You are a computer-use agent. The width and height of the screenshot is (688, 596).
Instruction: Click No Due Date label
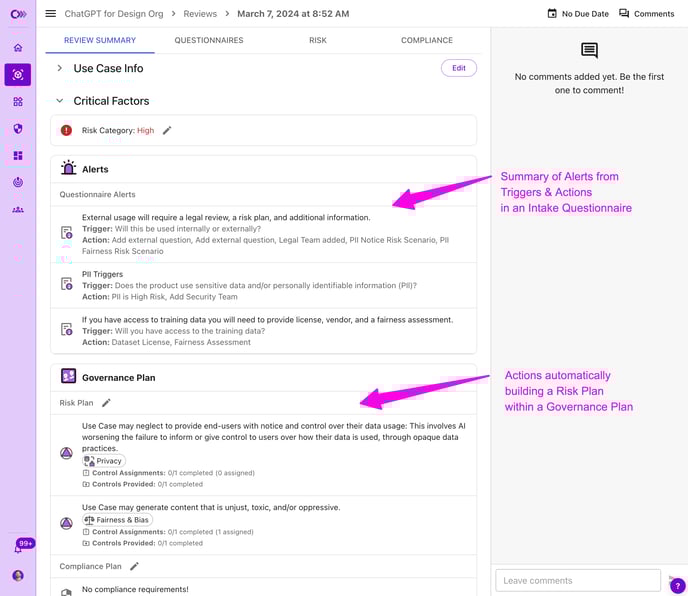pyautogui.click(x=585, y=14)
